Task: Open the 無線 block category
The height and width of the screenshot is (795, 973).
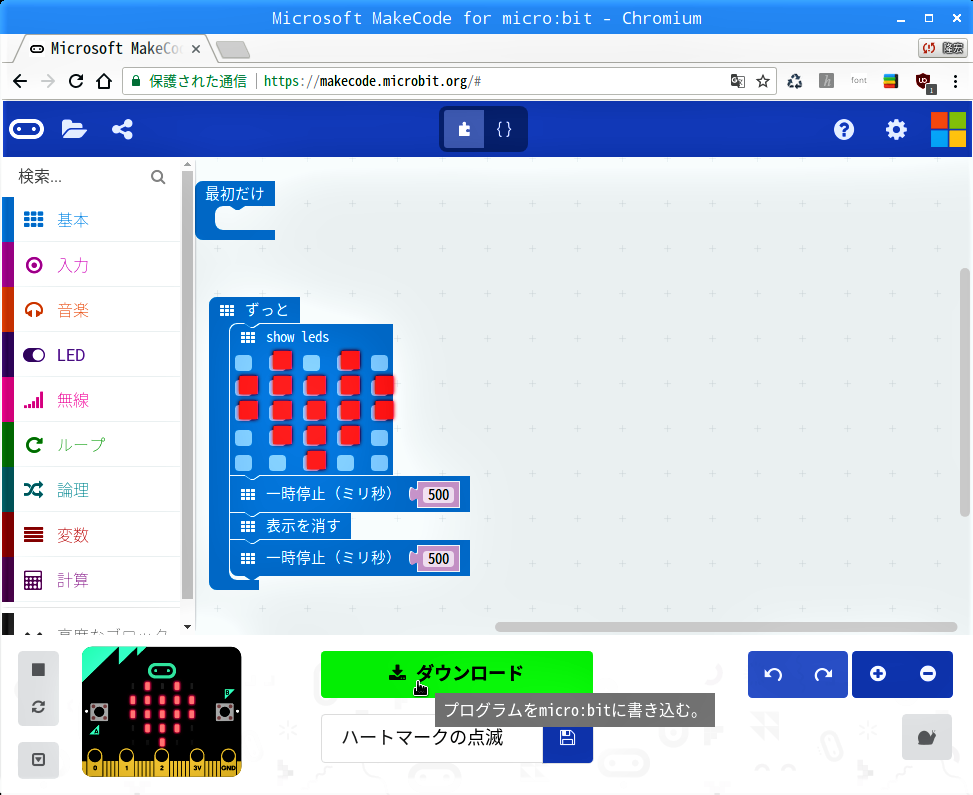Action: tap(92, 400)
